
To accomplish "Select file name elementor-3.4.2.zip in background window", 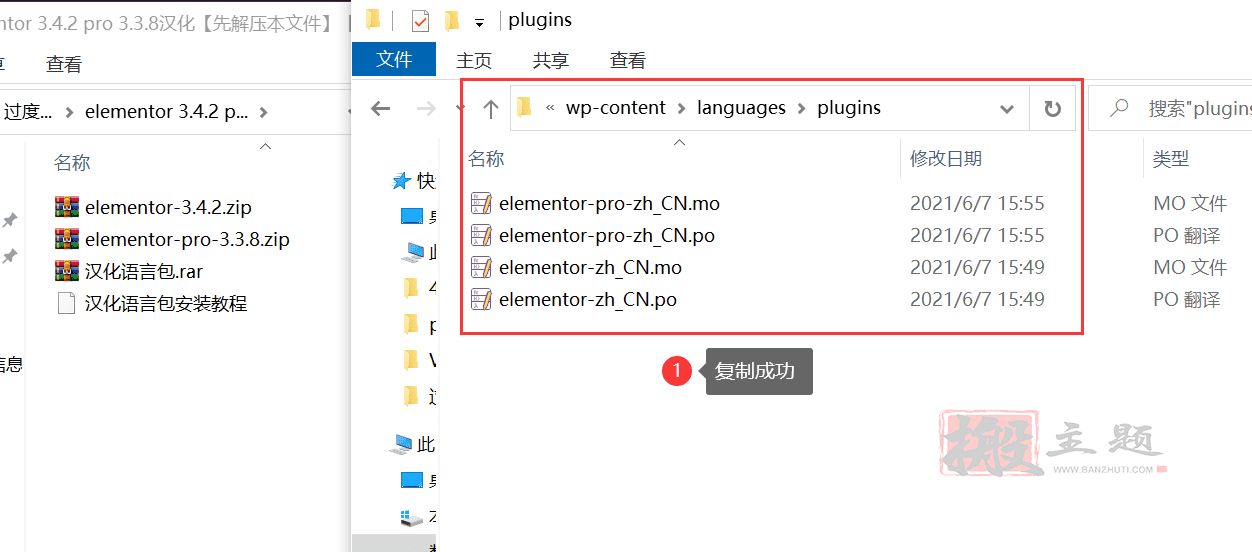I will point(168,208).
